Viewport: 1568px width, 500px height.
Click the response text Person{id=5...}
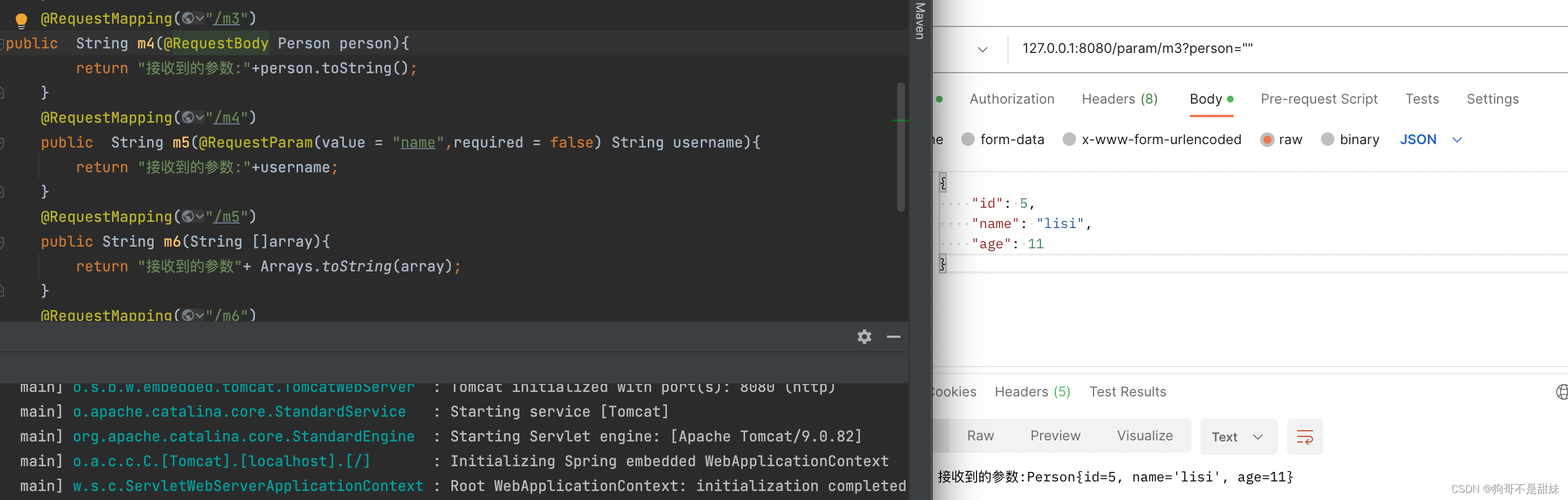coord(1159,477)
